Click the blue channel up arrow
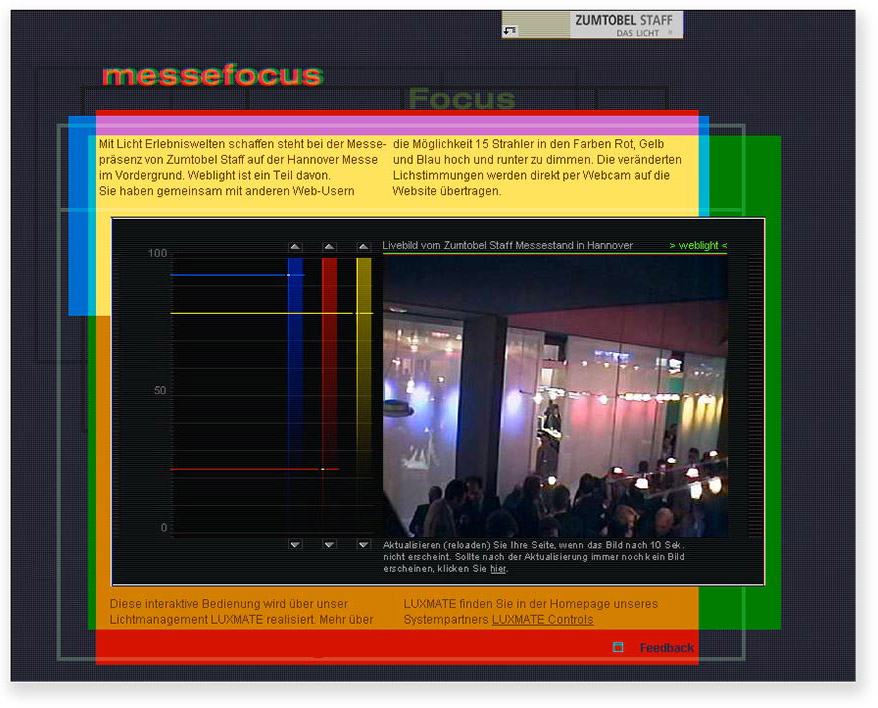This screenshot has height=708, width=878. click(295, 246)
